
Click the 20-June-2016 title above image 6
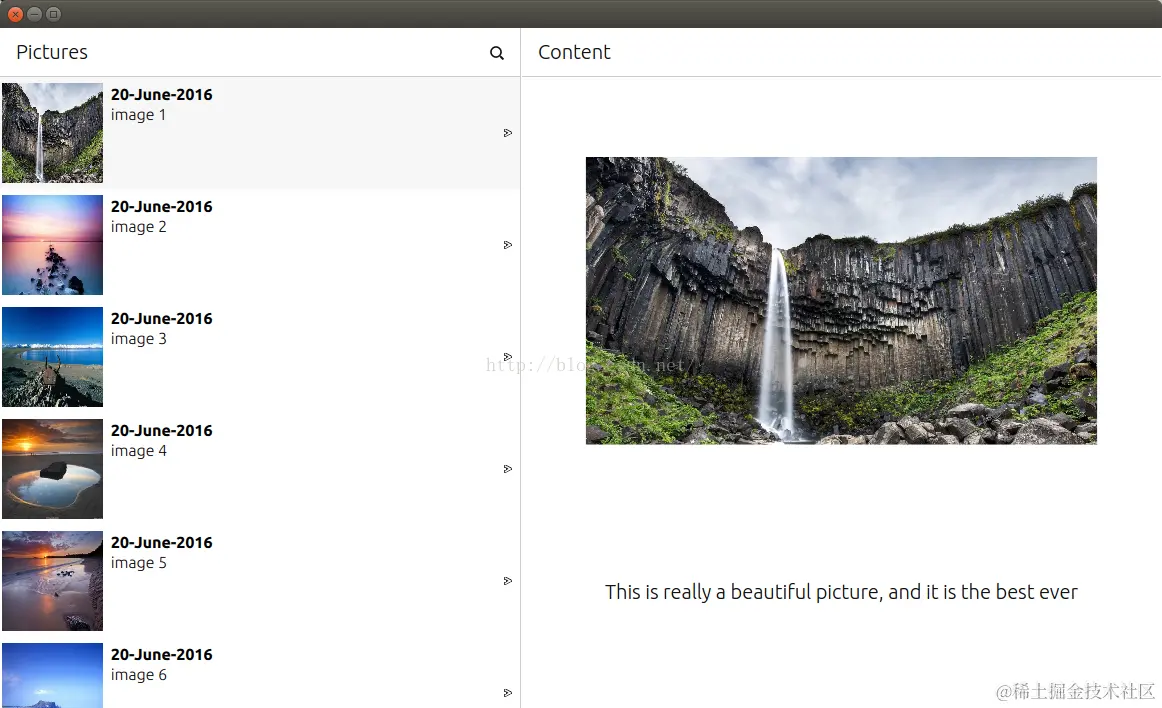162,655
